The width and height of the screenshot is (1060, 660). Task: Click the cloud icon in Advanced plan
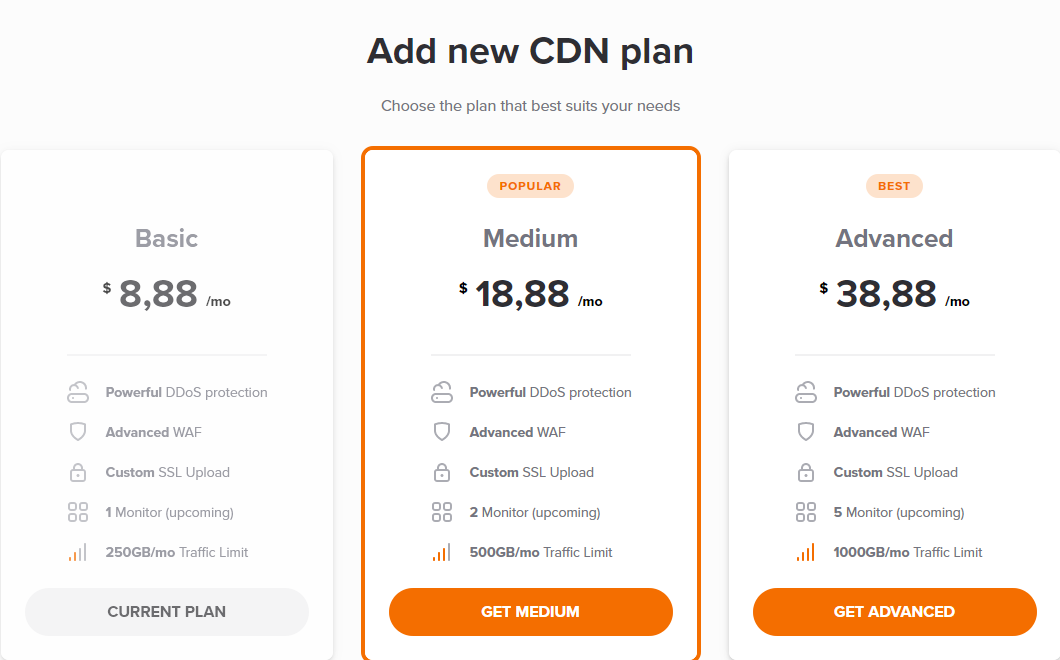click(x=806, y=392)
